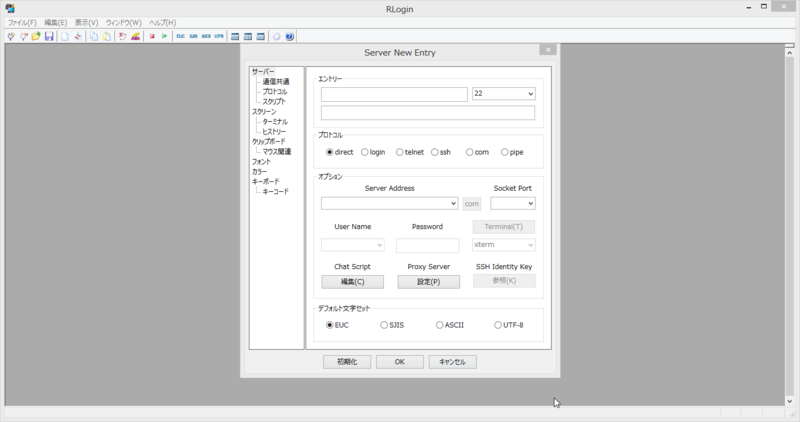The width and height of the screenshot is (800, 422).
Task: Open the 表示(V) menu
Action: coord(86,22)
